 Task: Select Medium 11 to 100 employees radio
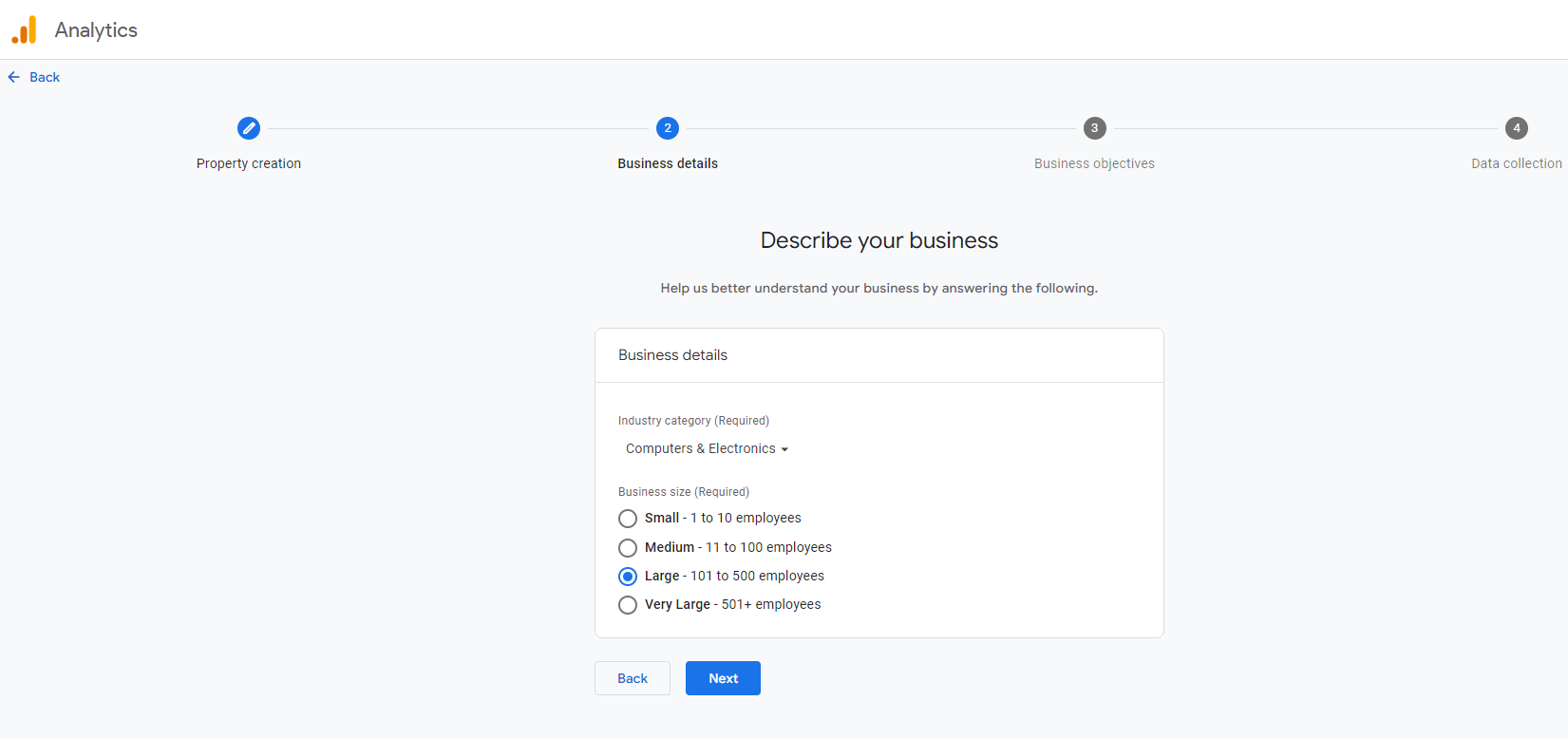(628, 548)
